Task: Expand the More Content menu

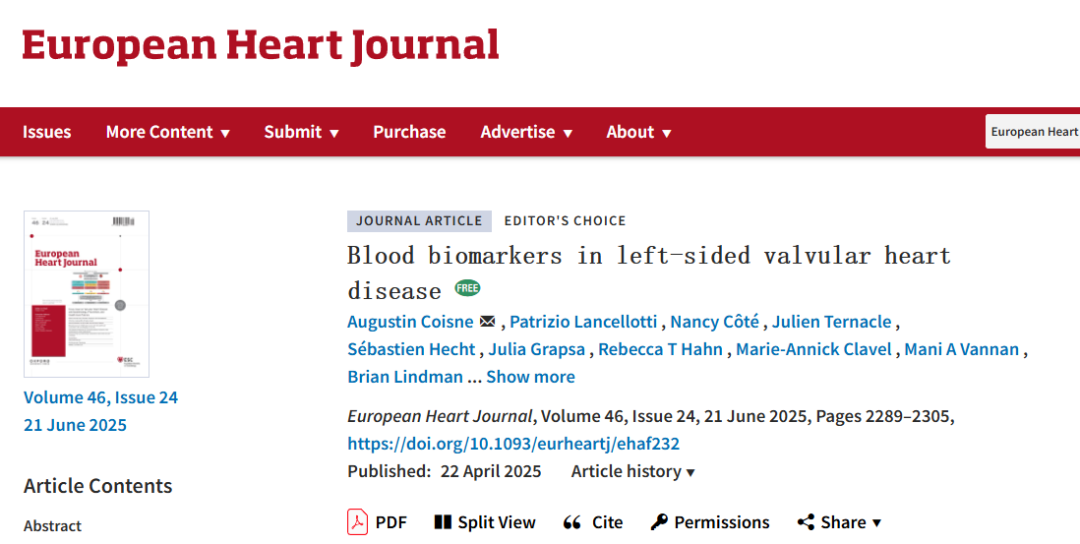Action: 167,132
